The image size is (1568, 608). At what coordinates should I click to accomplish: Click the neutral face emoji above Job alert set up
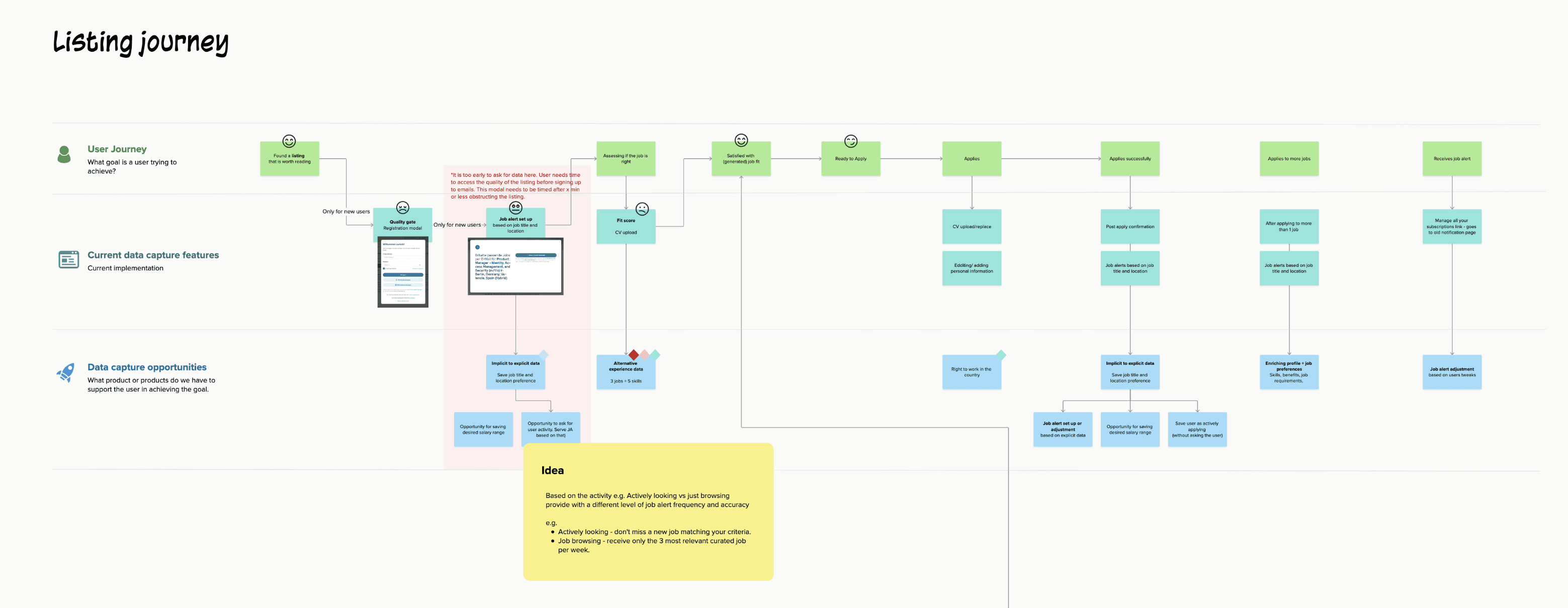coord(515,208)
